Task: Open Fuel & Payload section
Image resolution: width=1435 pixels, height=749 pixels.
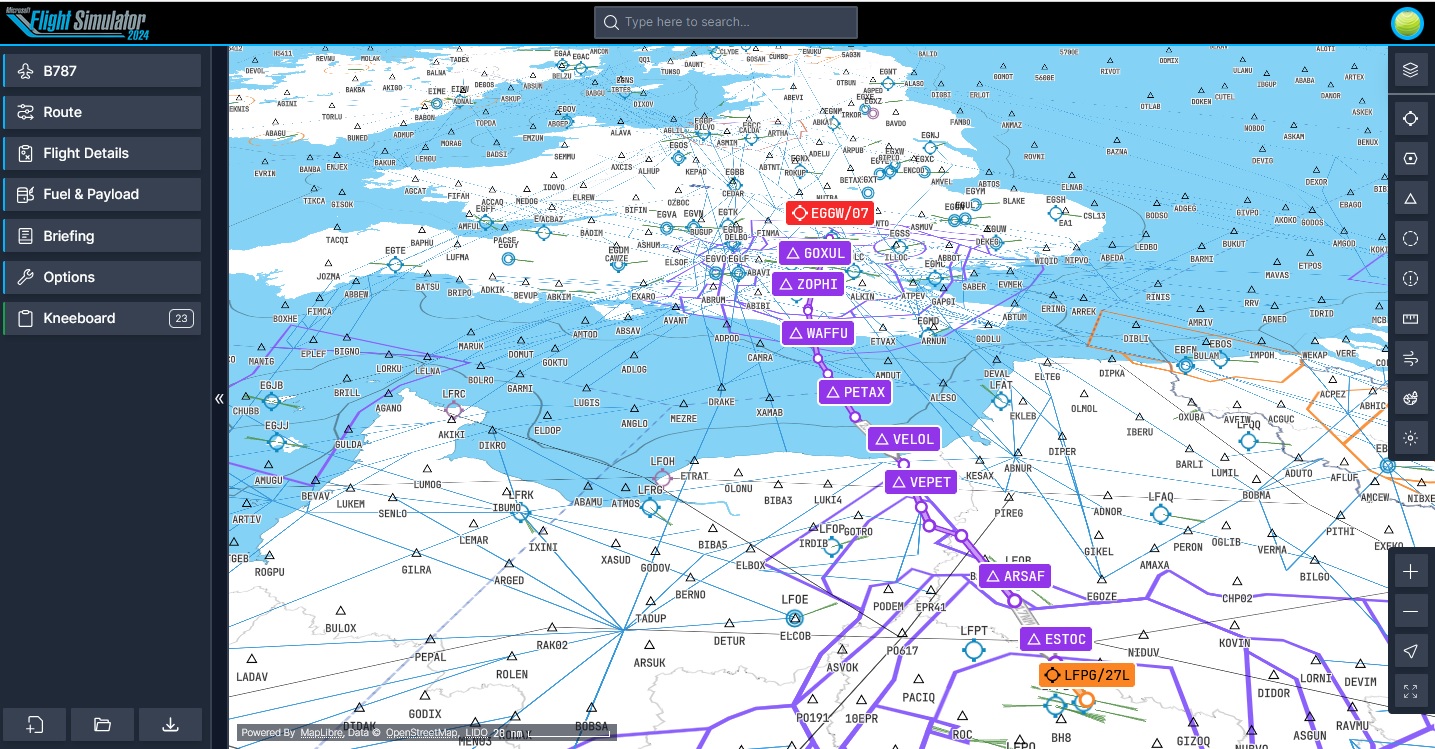Action: tap(102, 194)
